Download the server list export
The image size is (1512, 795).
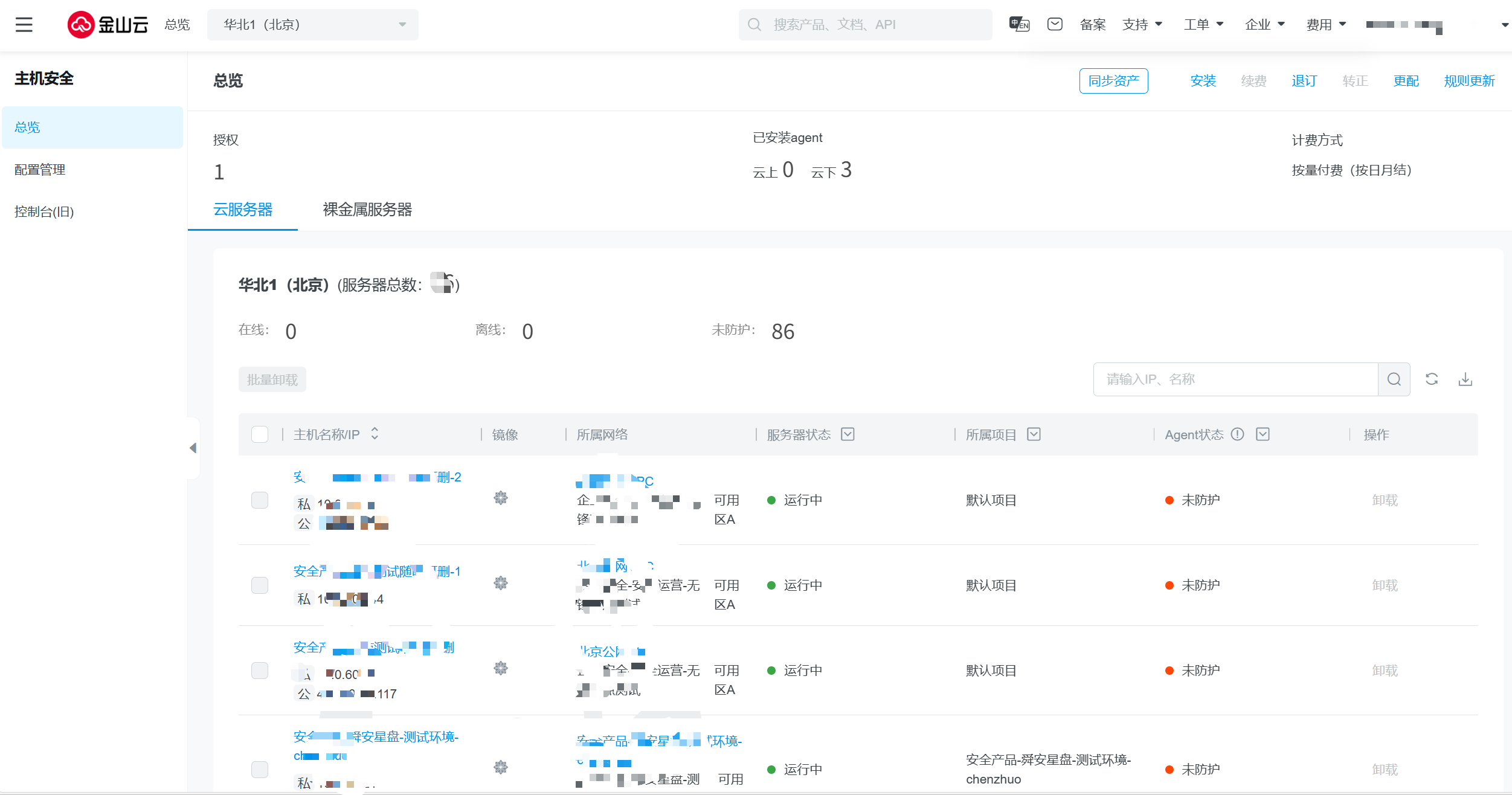tap(1465, 379)
